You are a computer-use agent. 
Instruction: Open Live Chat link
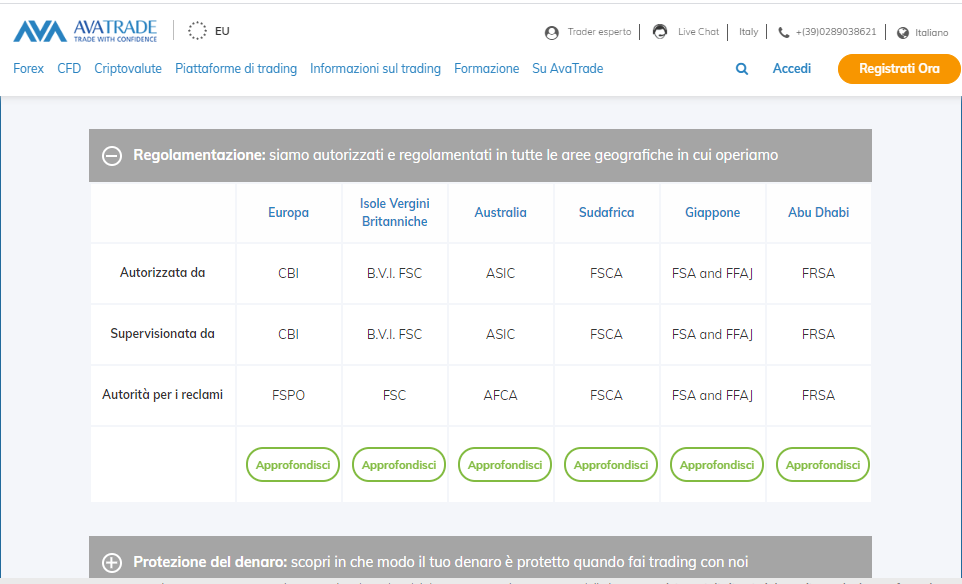(x=698, y=32)
